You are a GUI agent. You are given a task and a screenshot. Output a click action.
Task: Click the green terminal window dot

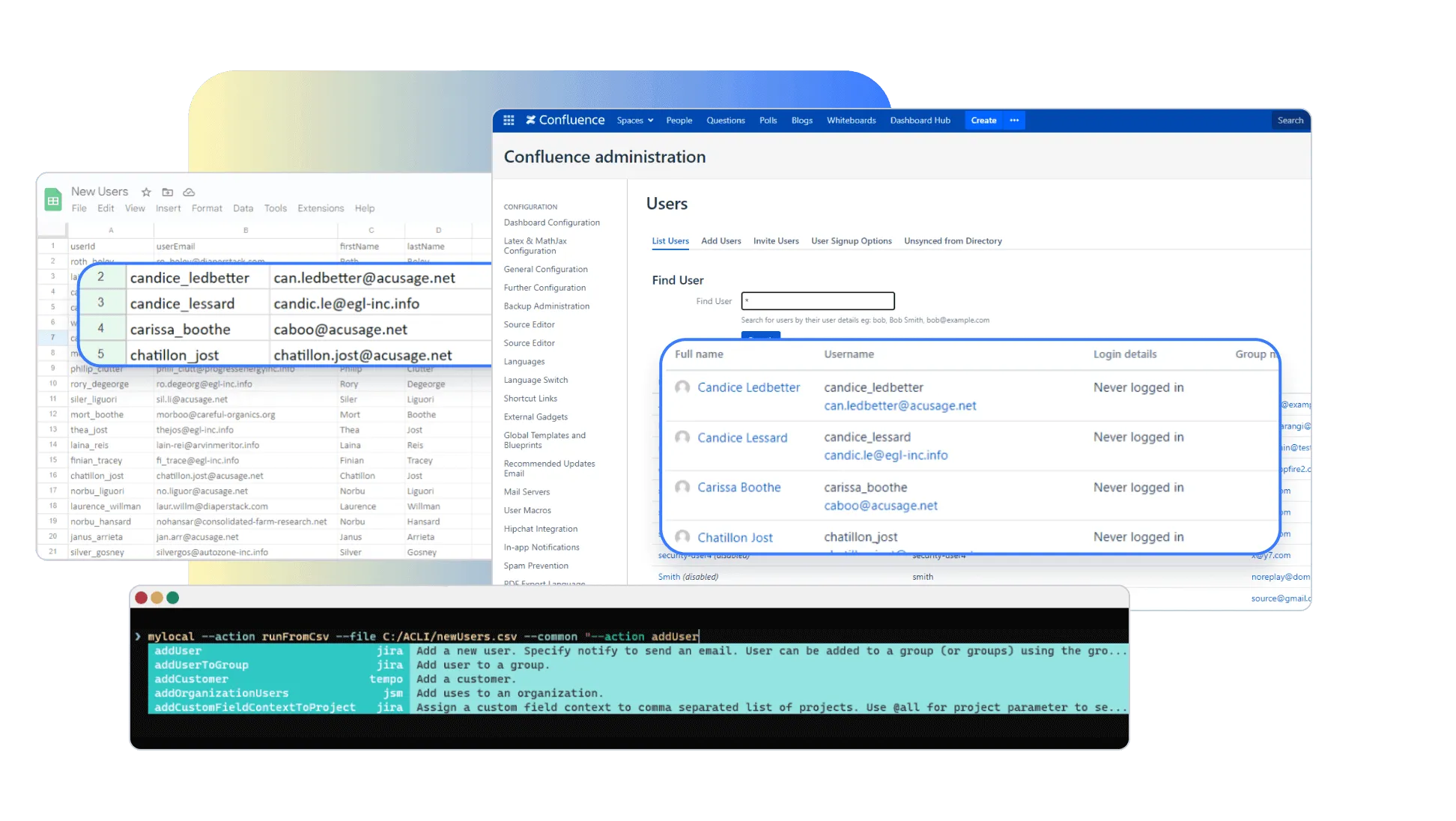[173, 598]
